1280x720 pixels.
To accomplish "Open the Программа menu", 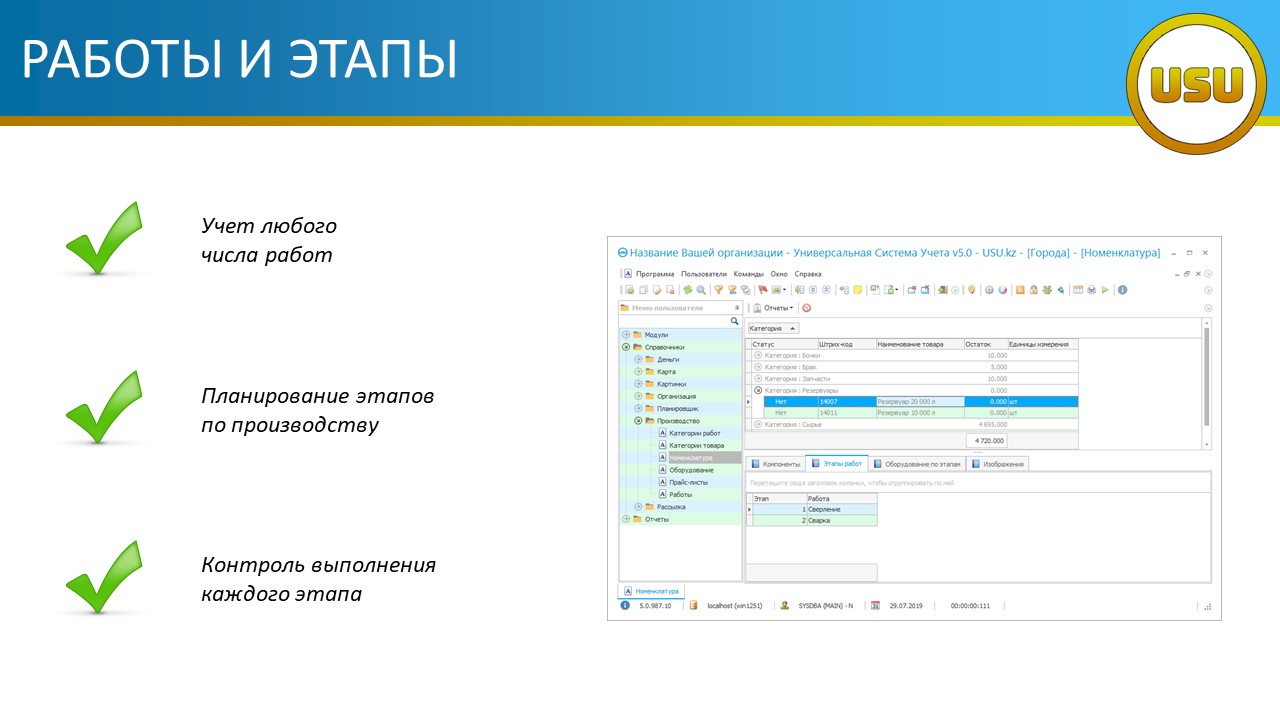I will 654,273.
